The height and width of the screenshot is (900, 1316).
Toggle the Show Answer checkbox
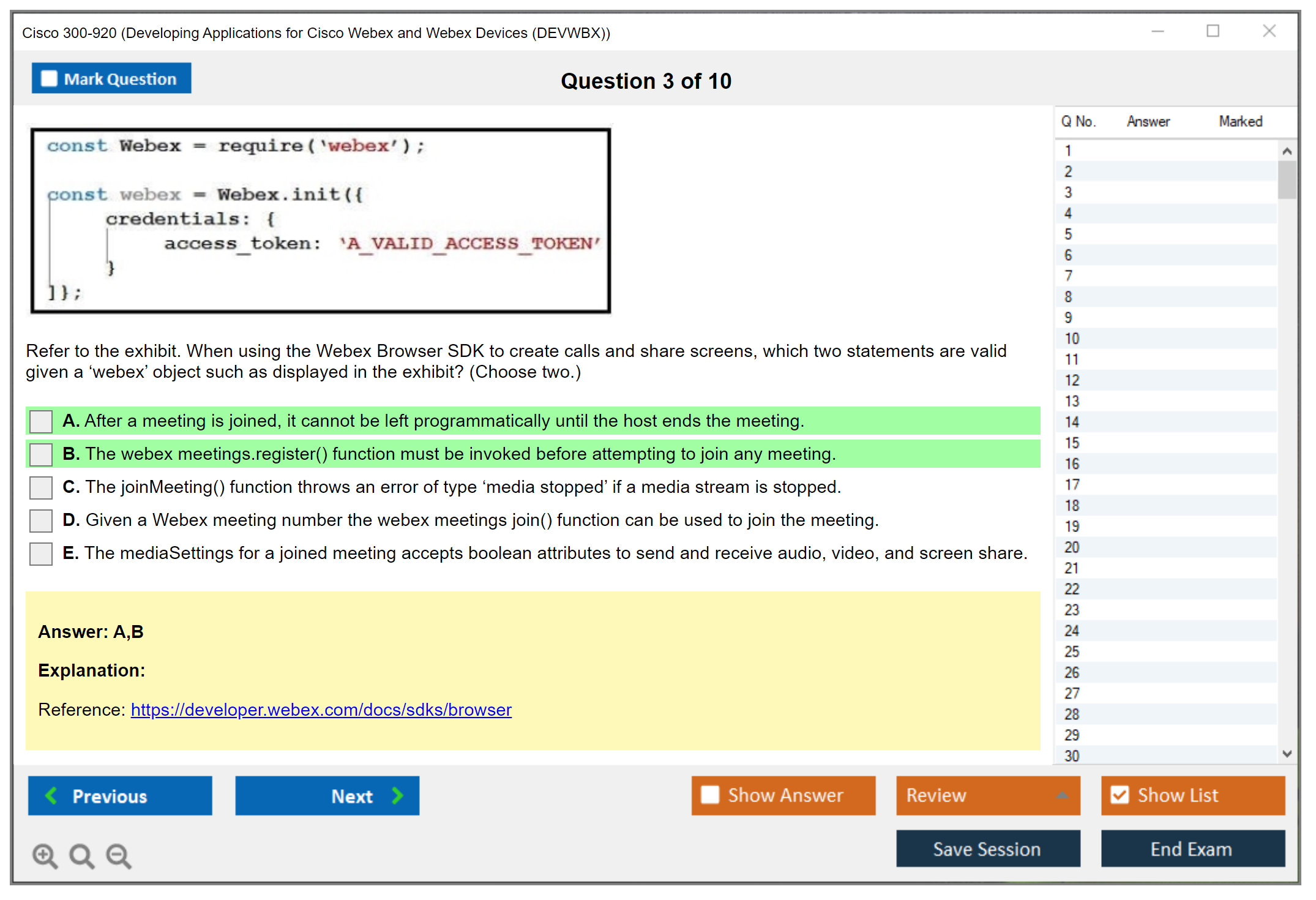[x=710, y=795]
